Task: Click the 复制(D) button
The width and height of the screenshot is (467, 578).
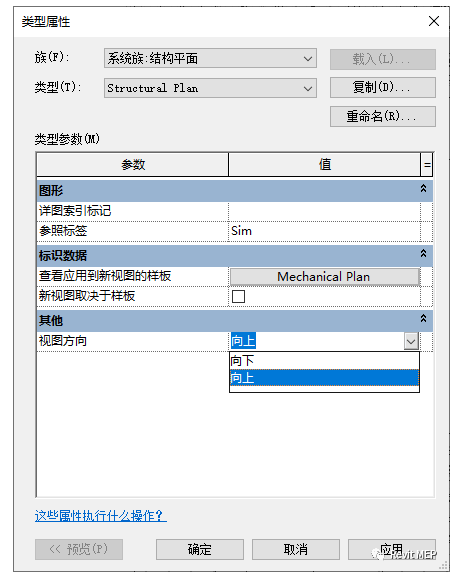Action: point(383,87)
